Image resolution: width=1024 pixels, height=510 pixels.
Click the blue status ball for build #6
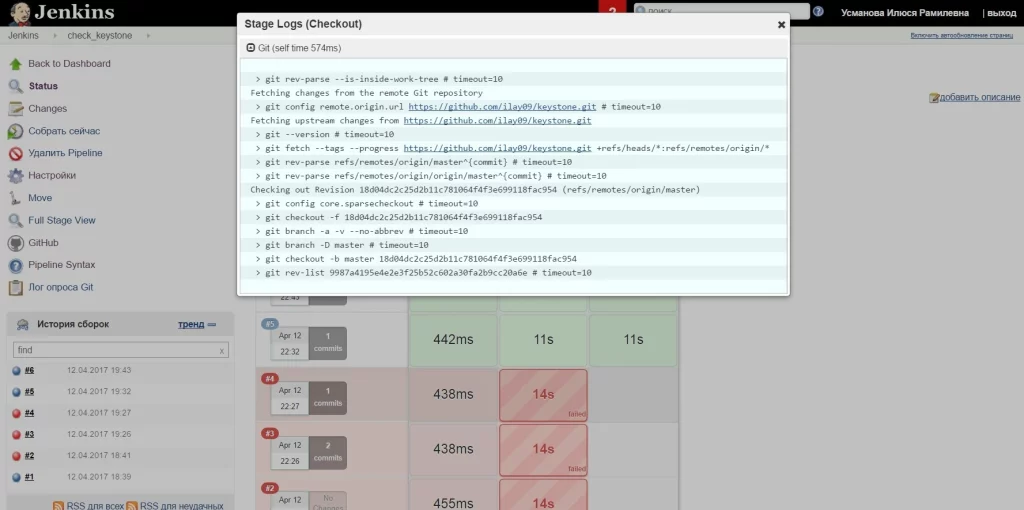17,371
